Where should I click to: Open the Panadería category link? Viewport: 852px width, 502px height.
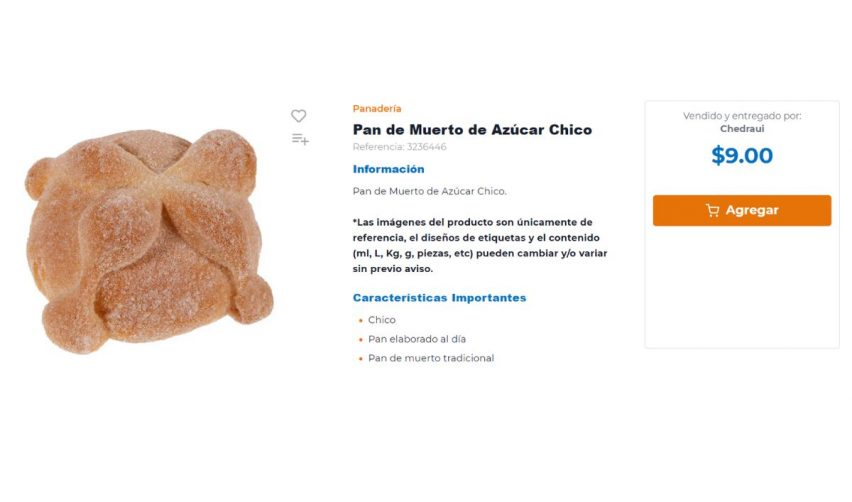[377, 109]
